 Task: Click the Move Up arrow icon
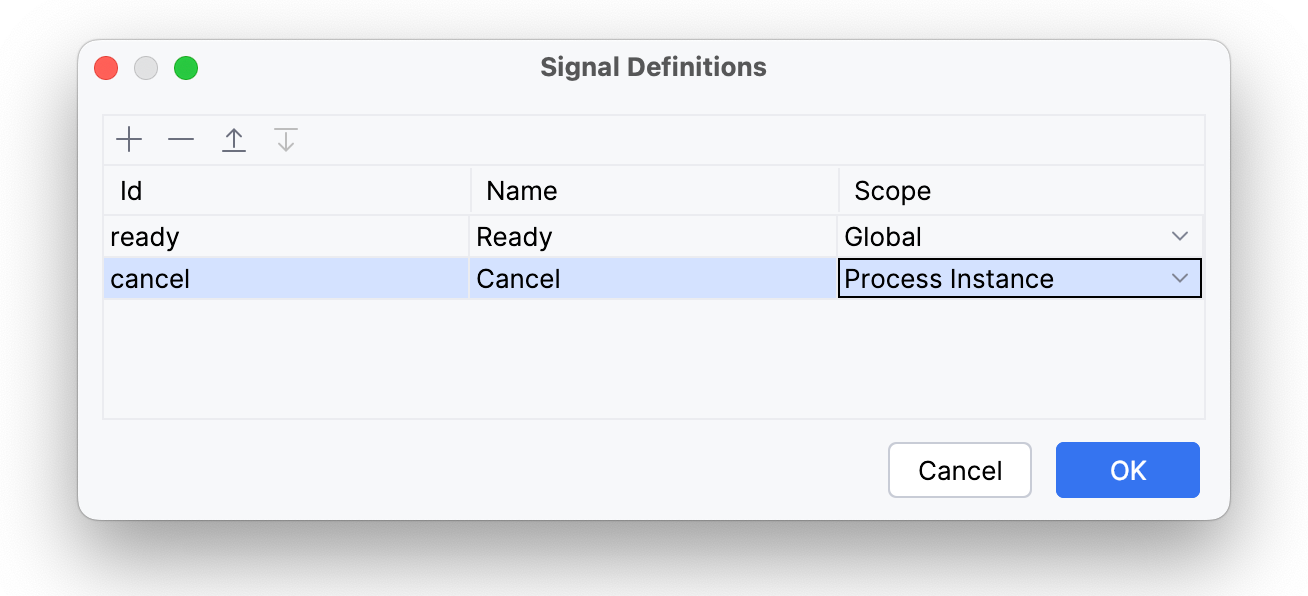pos(234,139)
